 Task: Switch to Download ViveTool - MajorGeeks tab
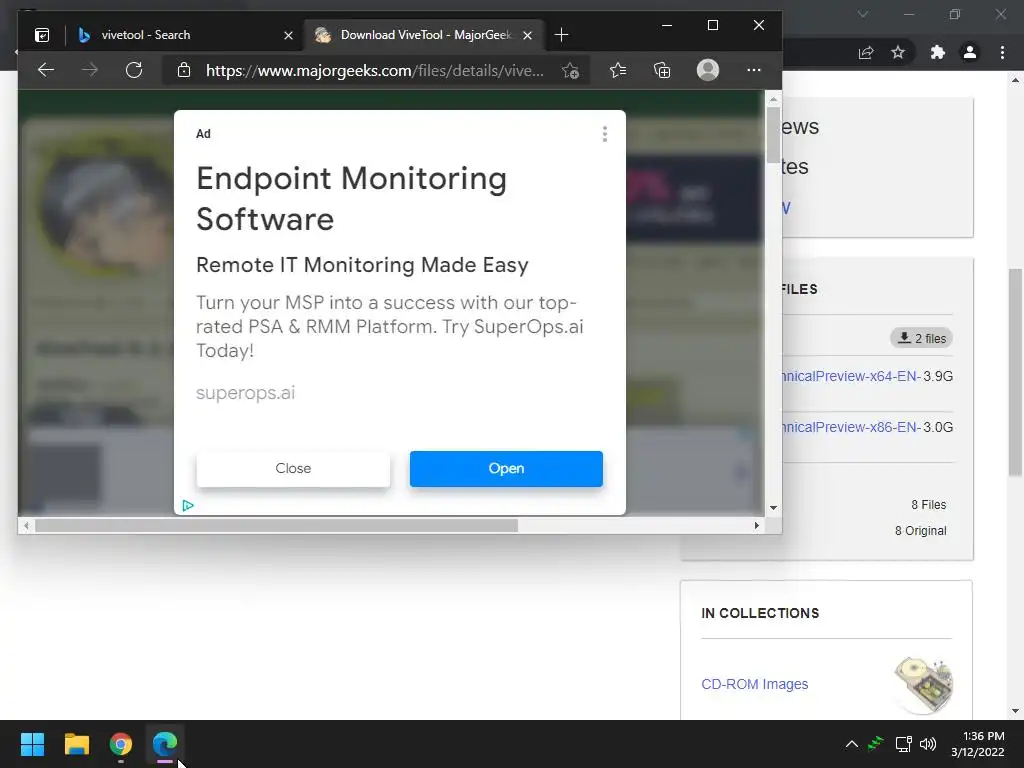(424, 35)
